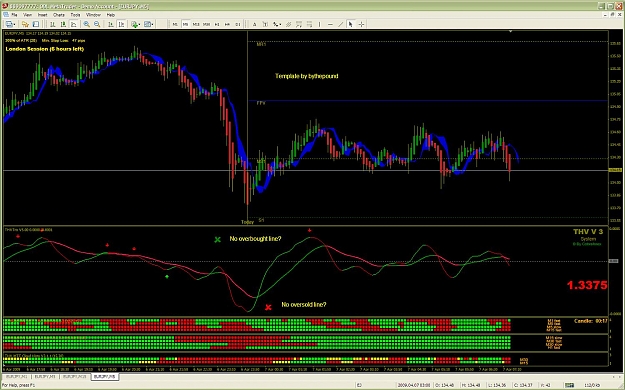Switch timeframe to M5

[x=185, y=24]
